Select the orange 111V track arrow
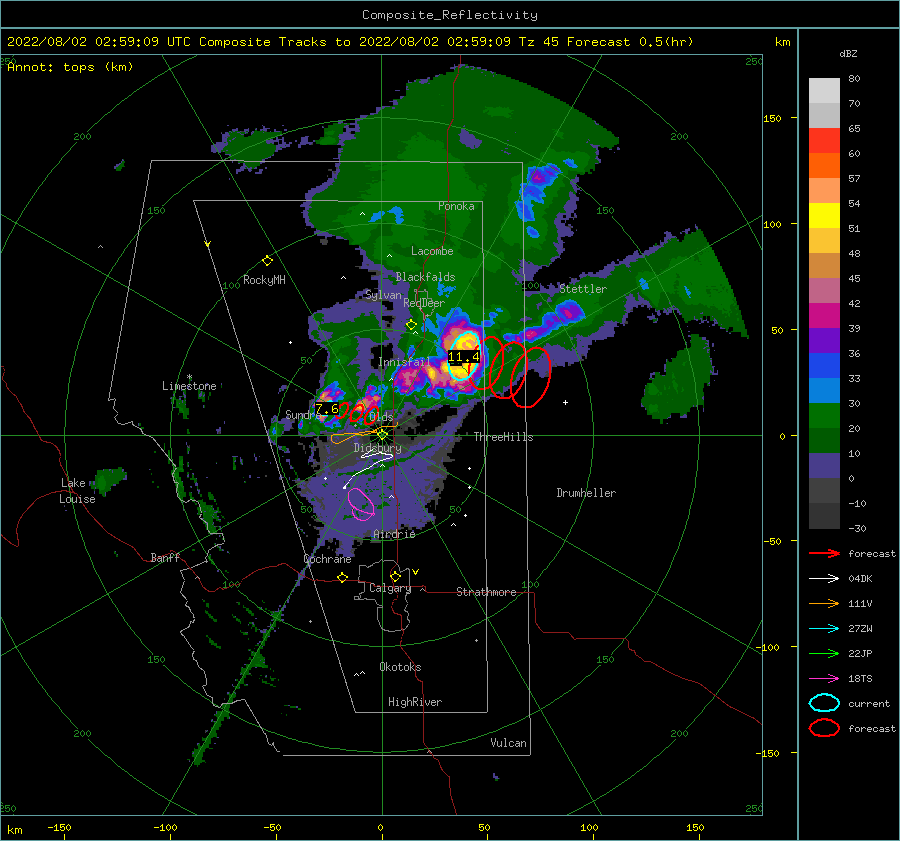This screenshot has width=900, height=841. (824, 603)
